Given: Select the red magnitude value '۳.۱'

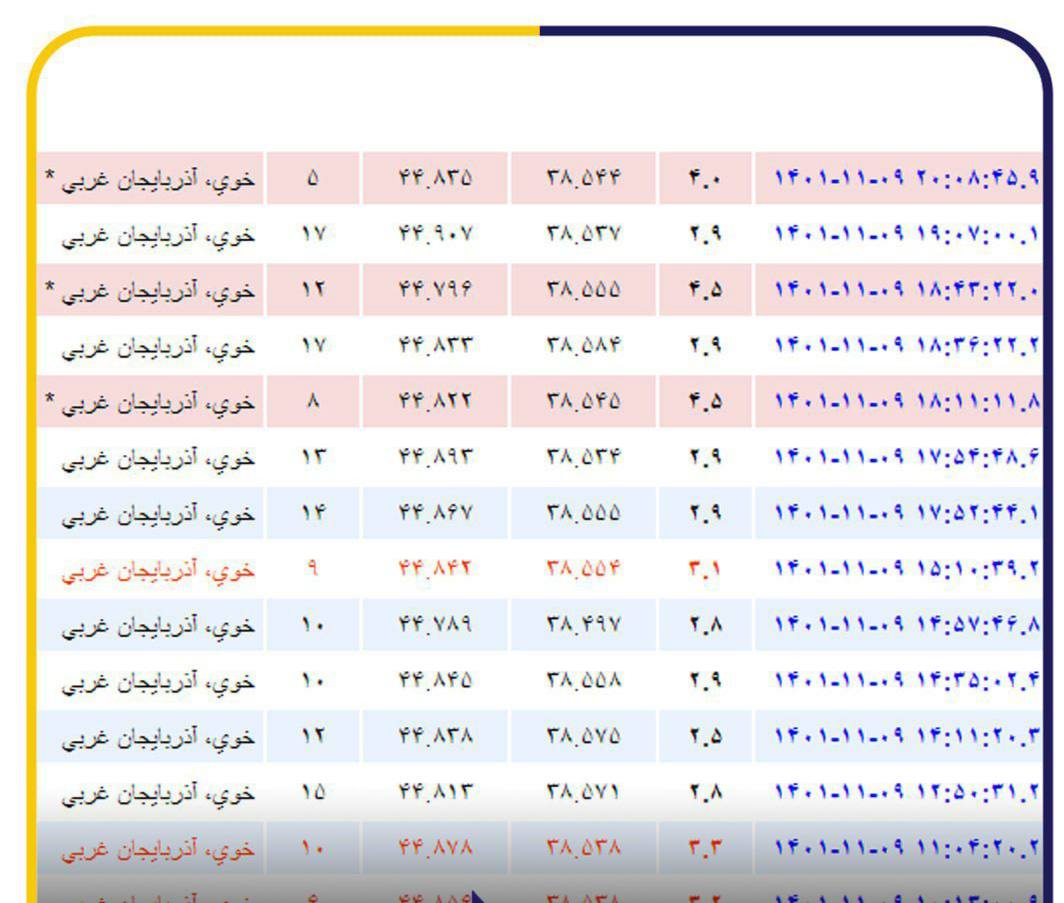Looking at the screenshot, I should click(x=705, y=569).
